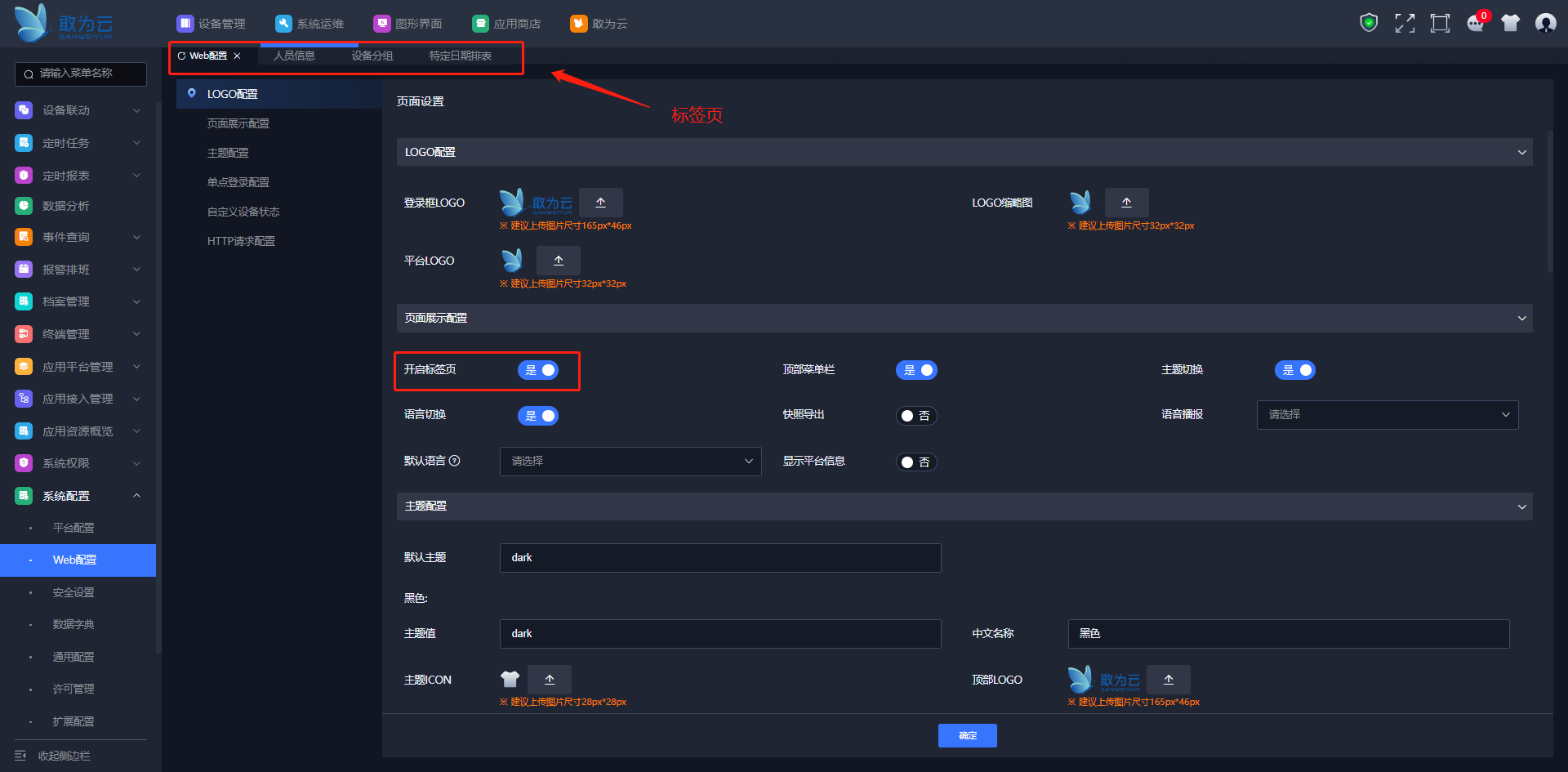
Task: Open the theme switch shirt icon in header
Action: [x=1511, y=23]
